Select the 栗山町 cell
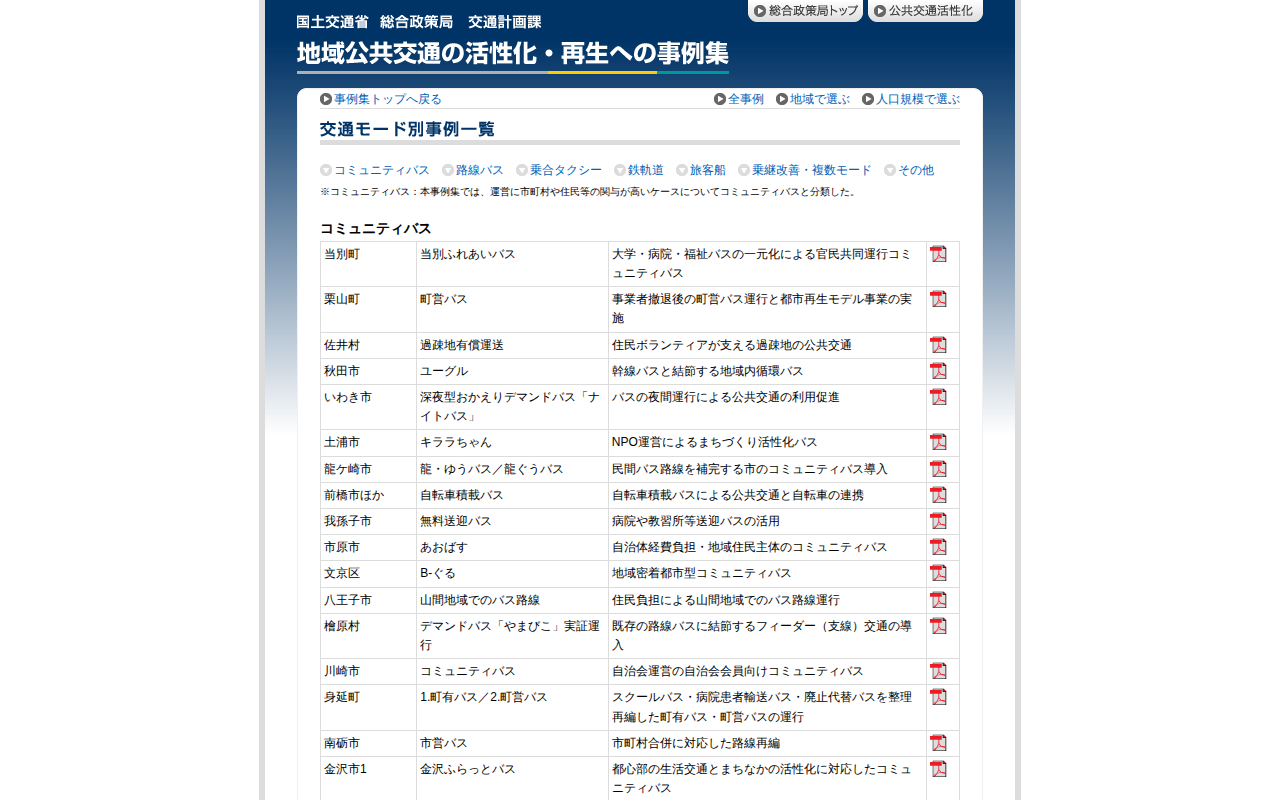1280x800 pixels. coord(368,310)
